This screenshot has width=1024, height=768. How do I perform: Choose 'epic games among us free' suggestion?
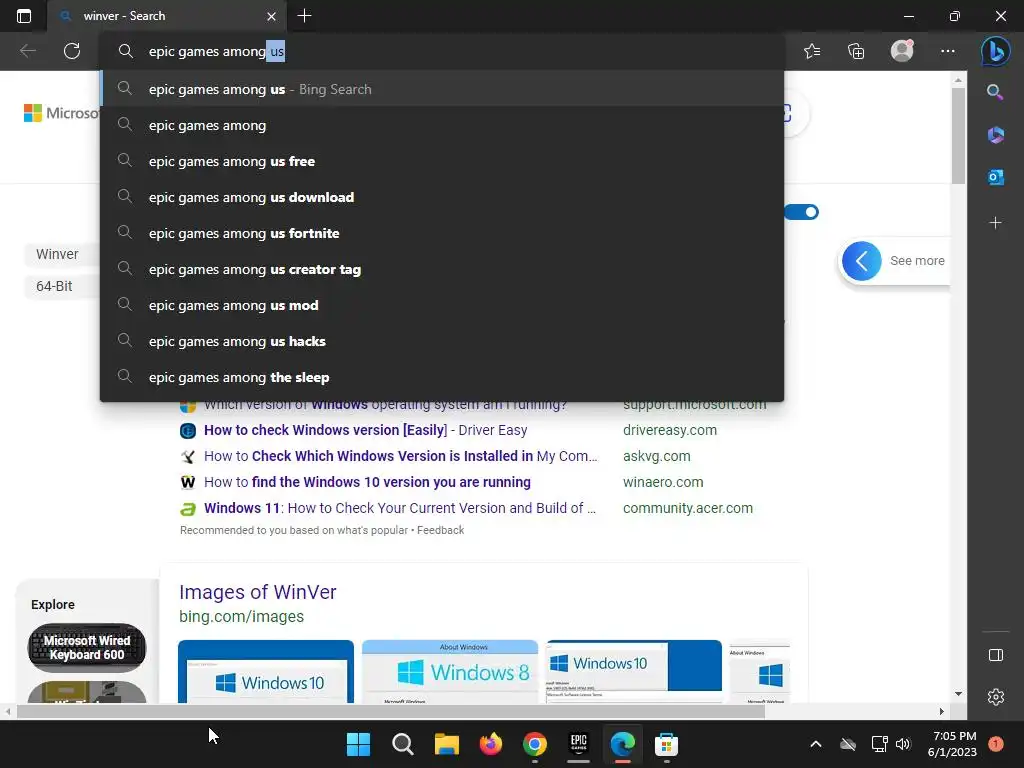442,161
